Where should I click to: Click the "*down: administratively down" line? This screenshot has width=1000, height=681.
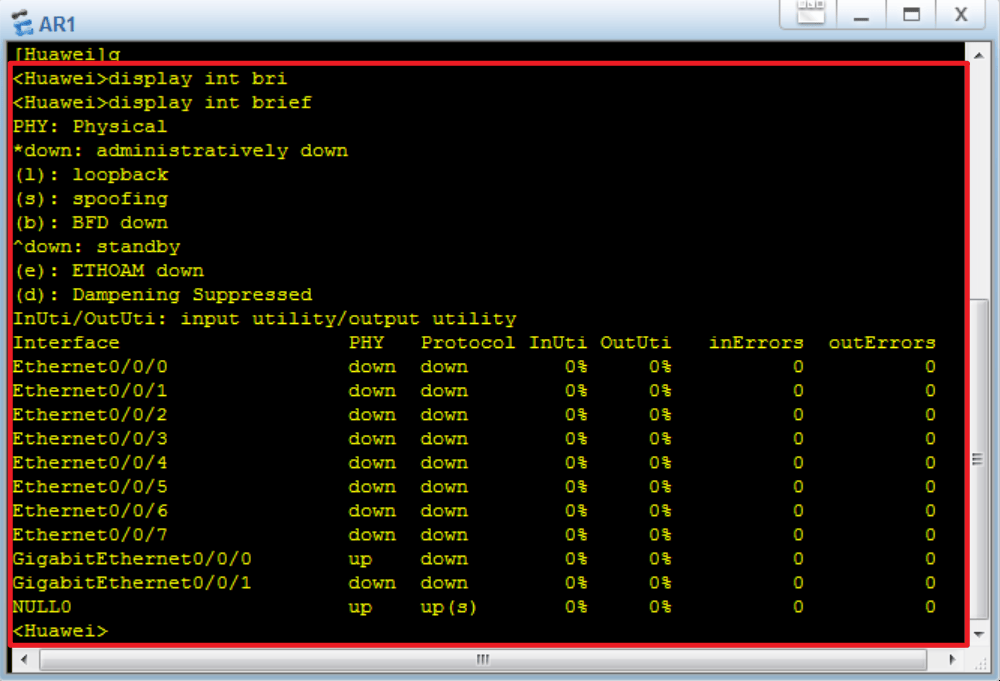pos(180,150)
